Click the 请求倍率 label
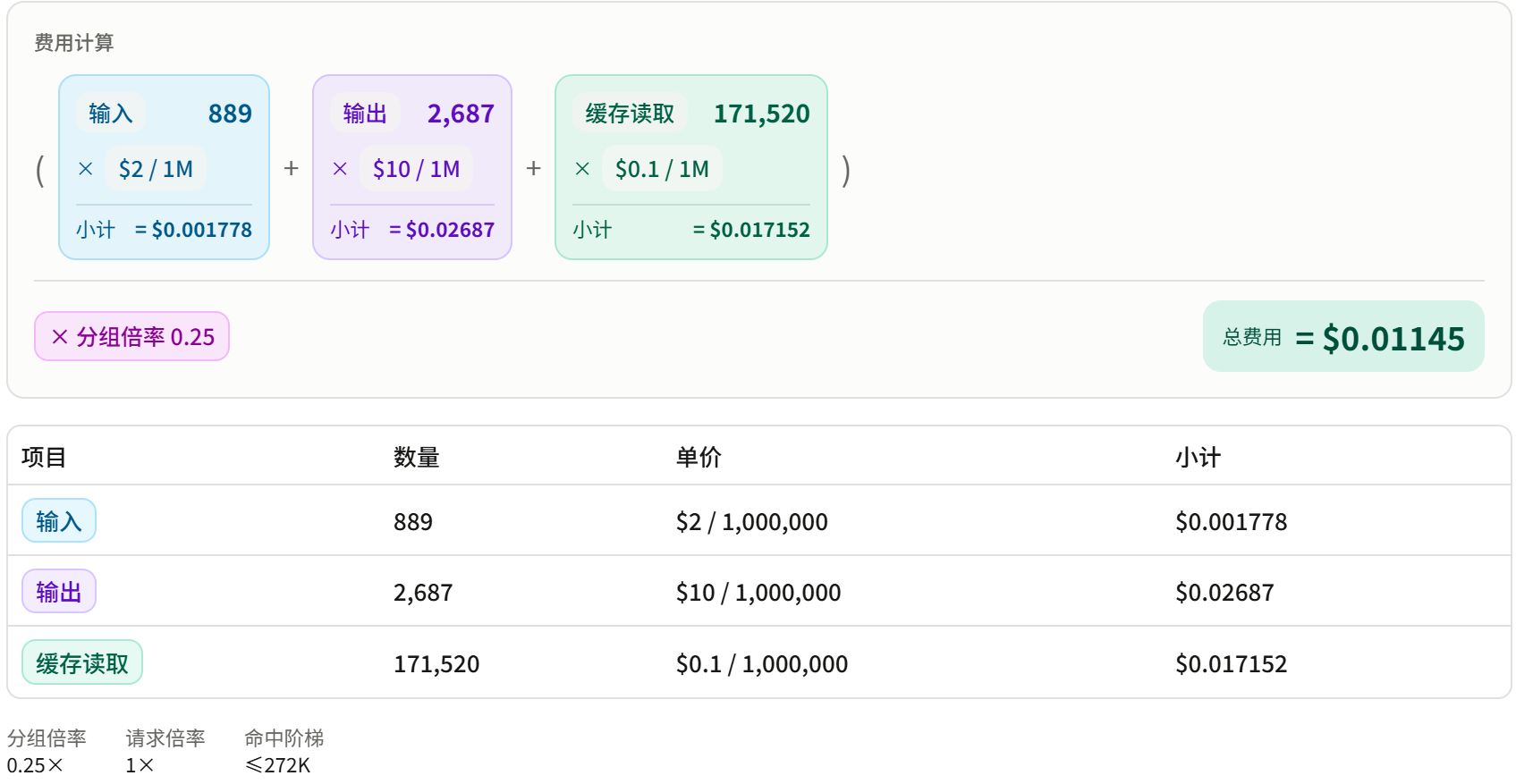The width and height of the screenshot is (1516, 784). 165,738
